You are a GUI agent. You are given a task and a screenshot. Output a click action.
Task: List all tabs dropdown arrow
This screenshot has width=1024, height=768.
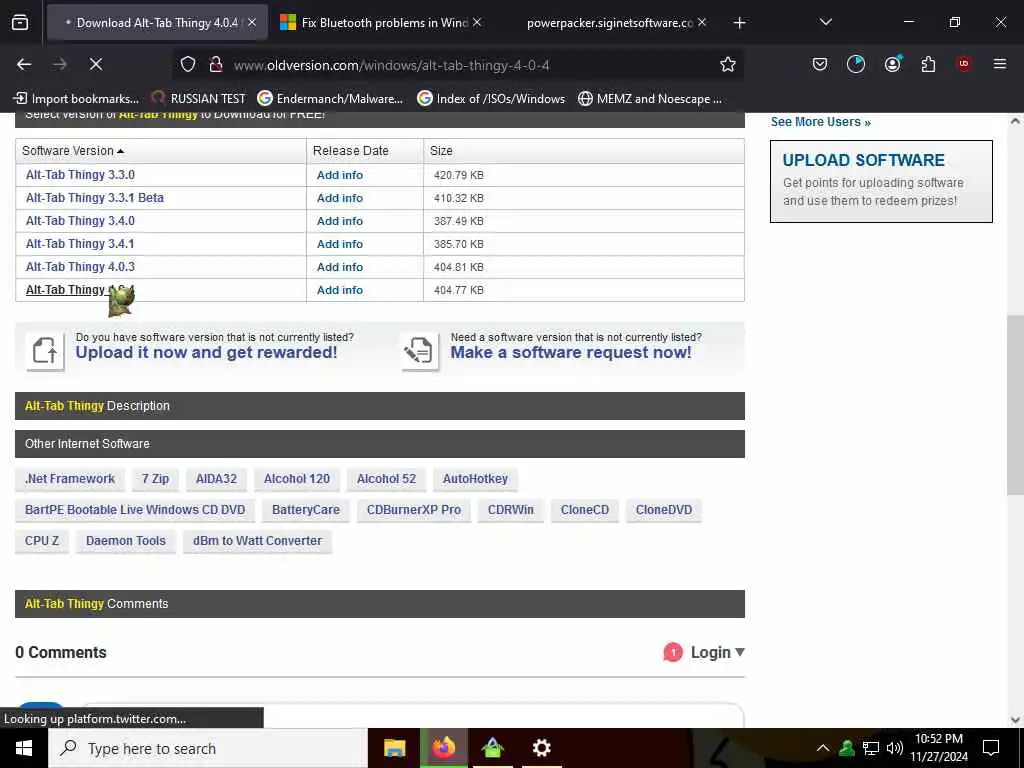[825, 23]
